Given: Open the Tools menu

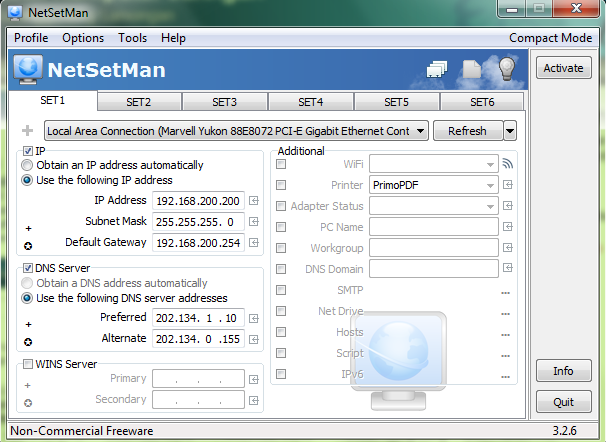Looking at the screenshot, I should tap(133, 38).
